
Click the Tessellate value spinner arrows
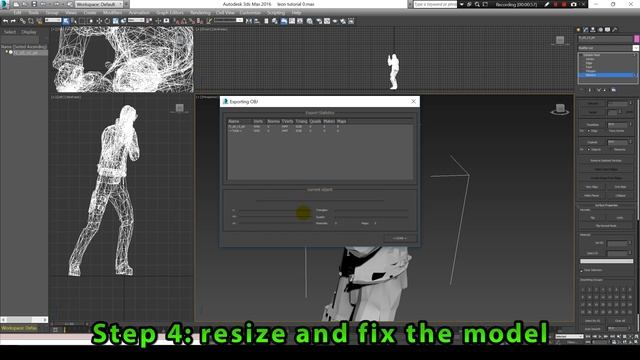coord(631,125)
